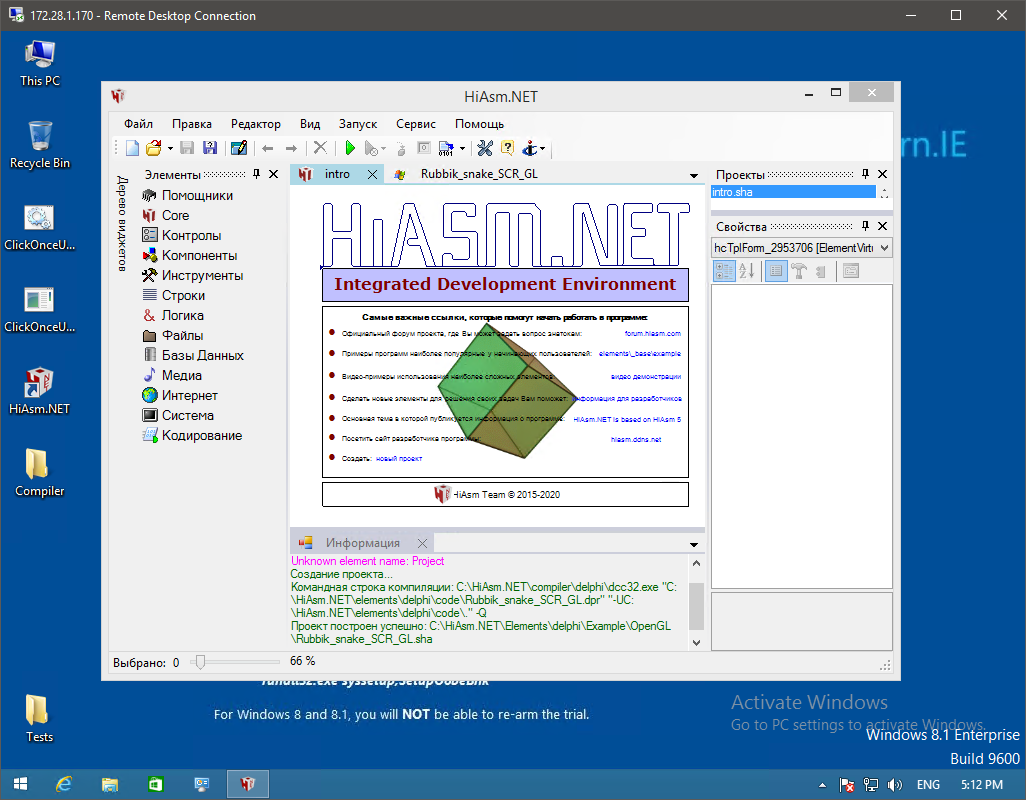Click the yellow question mark help icon

(507, 148)
